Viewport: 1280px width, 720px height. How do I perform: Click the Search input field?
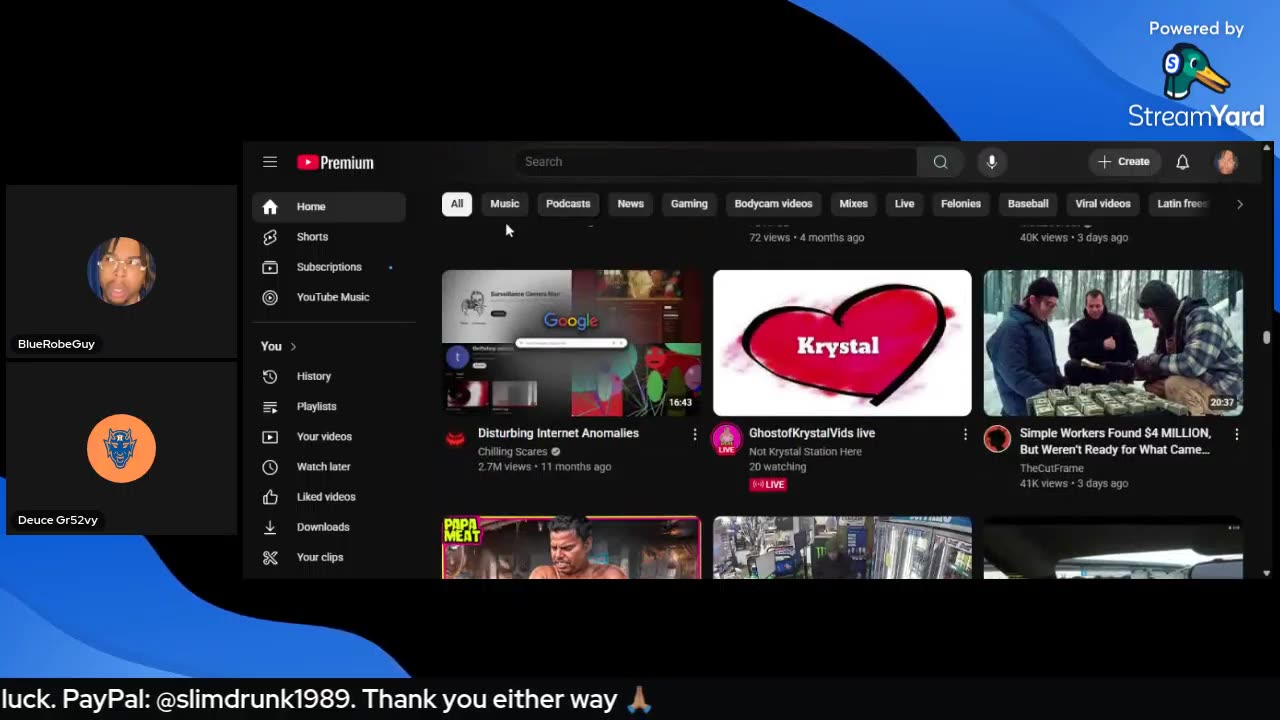click(716, 162)
